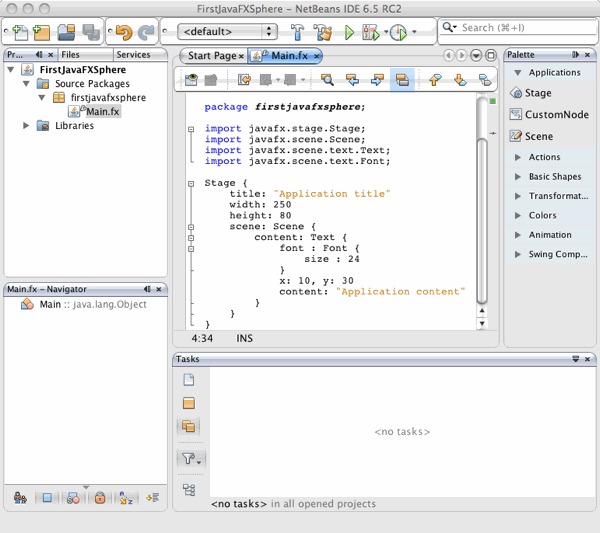This screenshot has height=533, width=600.
Task: Click the Next Bookmark icon
Action: coord(460,80)
